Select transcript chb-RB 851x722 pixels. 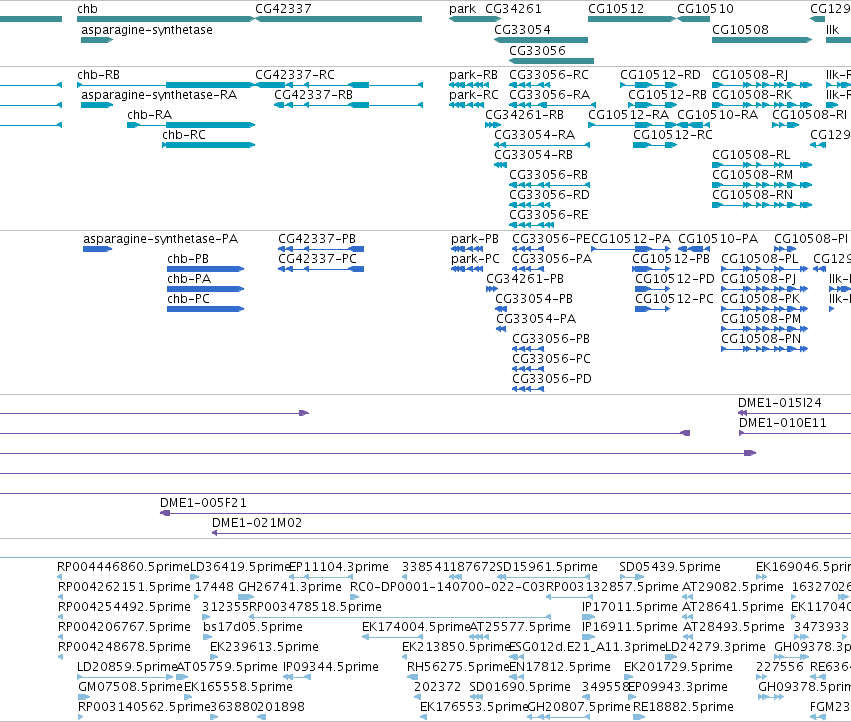(166, 85)
